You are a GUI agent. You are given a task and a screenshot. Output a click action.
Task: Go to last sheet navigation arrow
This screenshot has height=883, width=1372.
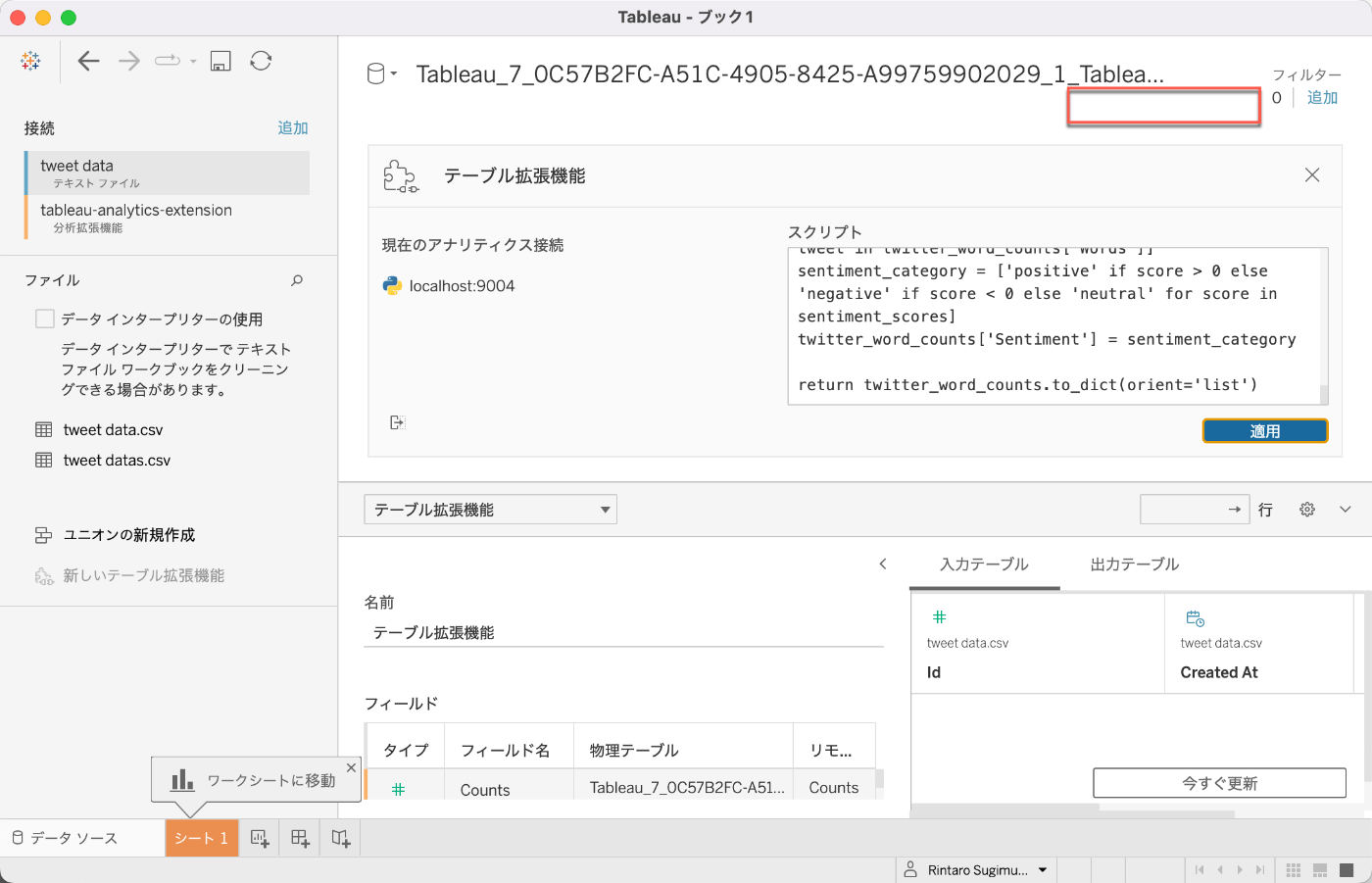(1260, 870)
